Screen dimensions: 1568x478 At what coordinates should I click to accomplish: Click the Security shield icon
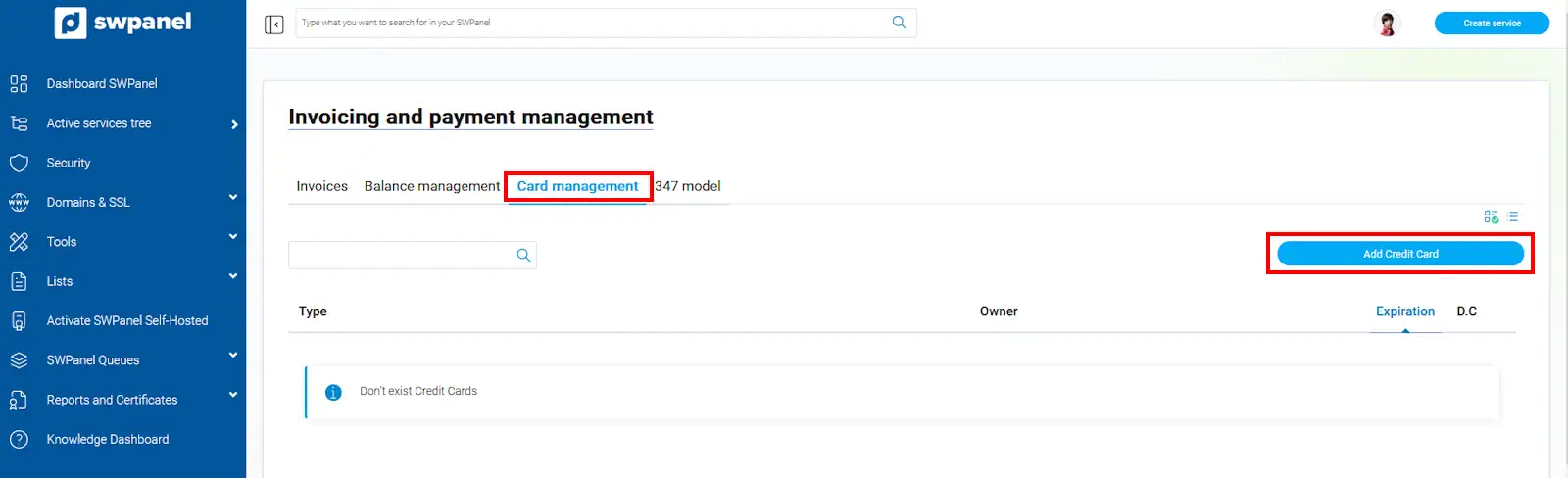[x=19, y=163]
